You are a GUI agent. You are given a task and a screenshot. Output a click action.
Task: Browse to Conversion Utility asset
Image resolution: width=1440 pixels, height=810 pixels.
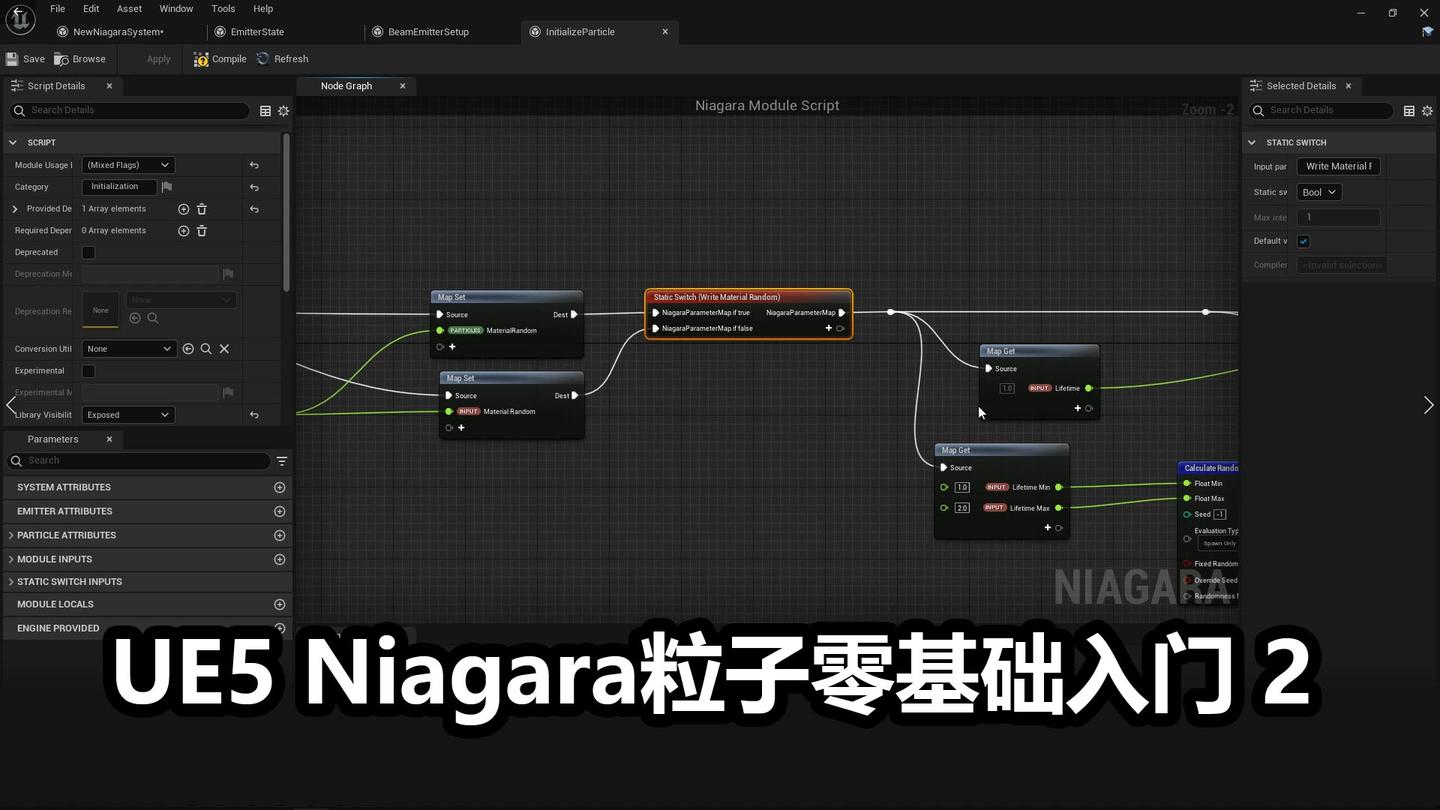pos(206,349)
